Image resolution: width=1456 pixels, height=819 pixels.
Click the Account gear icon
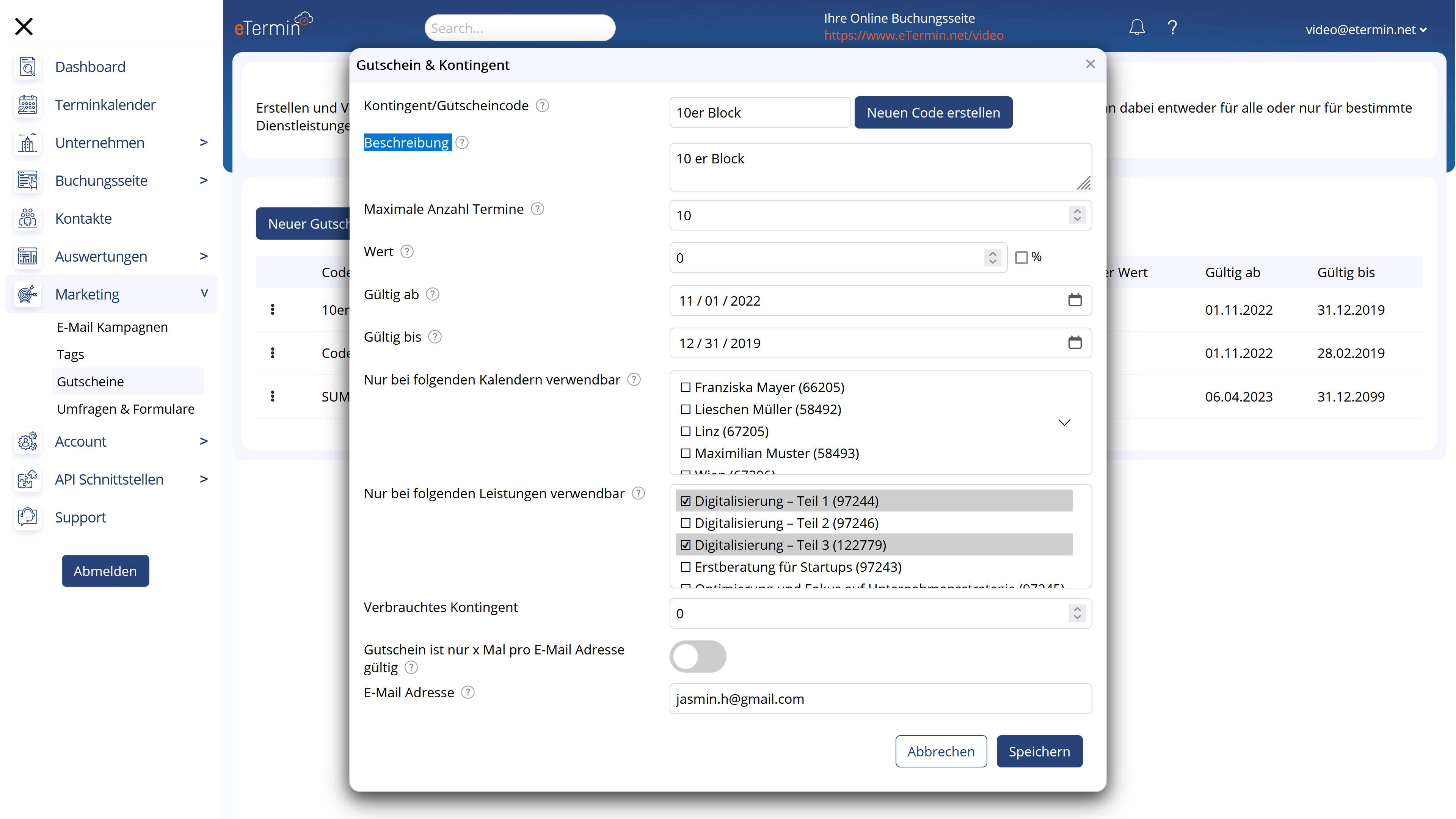click(28, 441)
